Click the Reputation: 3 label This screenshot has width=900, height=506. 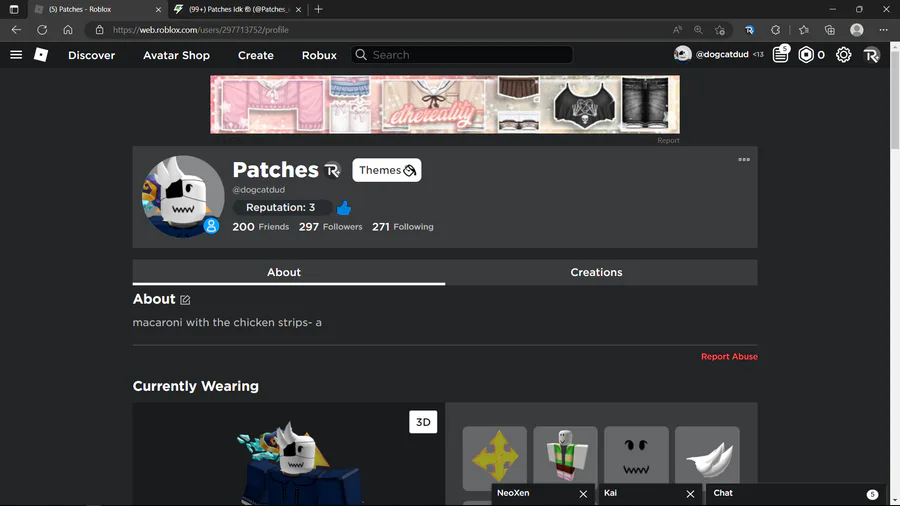281,208
